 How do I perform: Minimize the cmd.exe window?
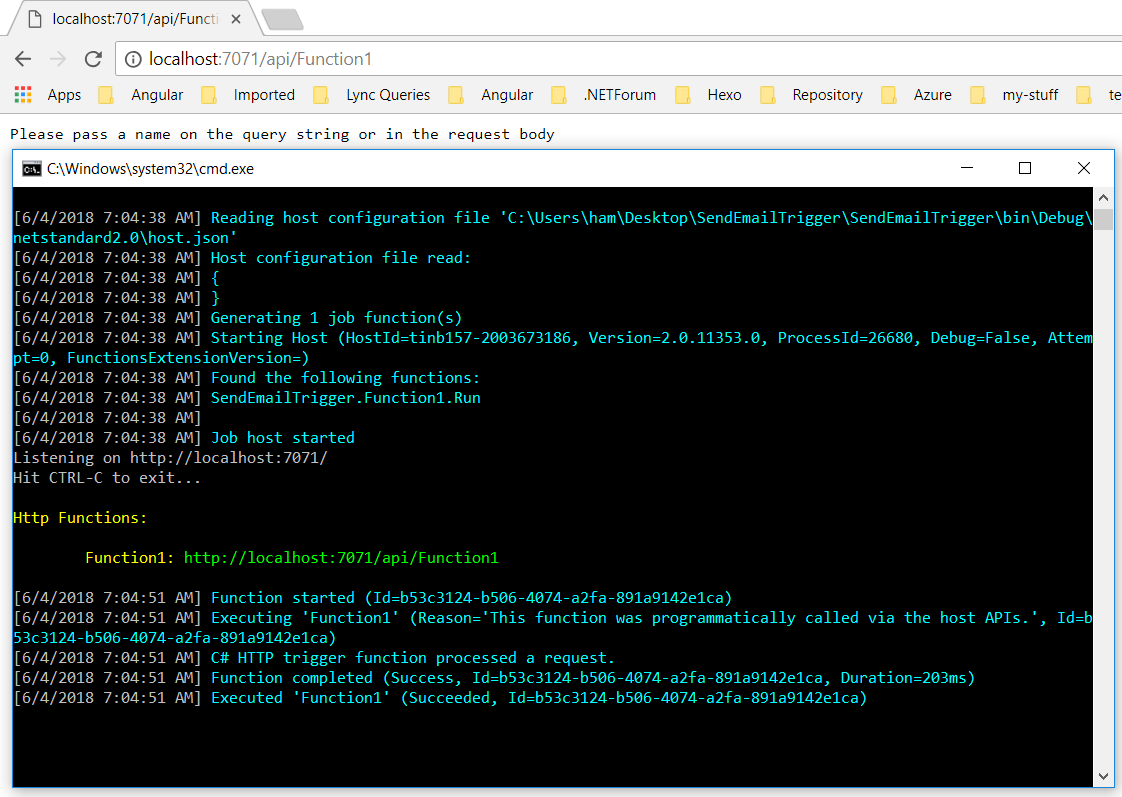[x=967, y=168]
